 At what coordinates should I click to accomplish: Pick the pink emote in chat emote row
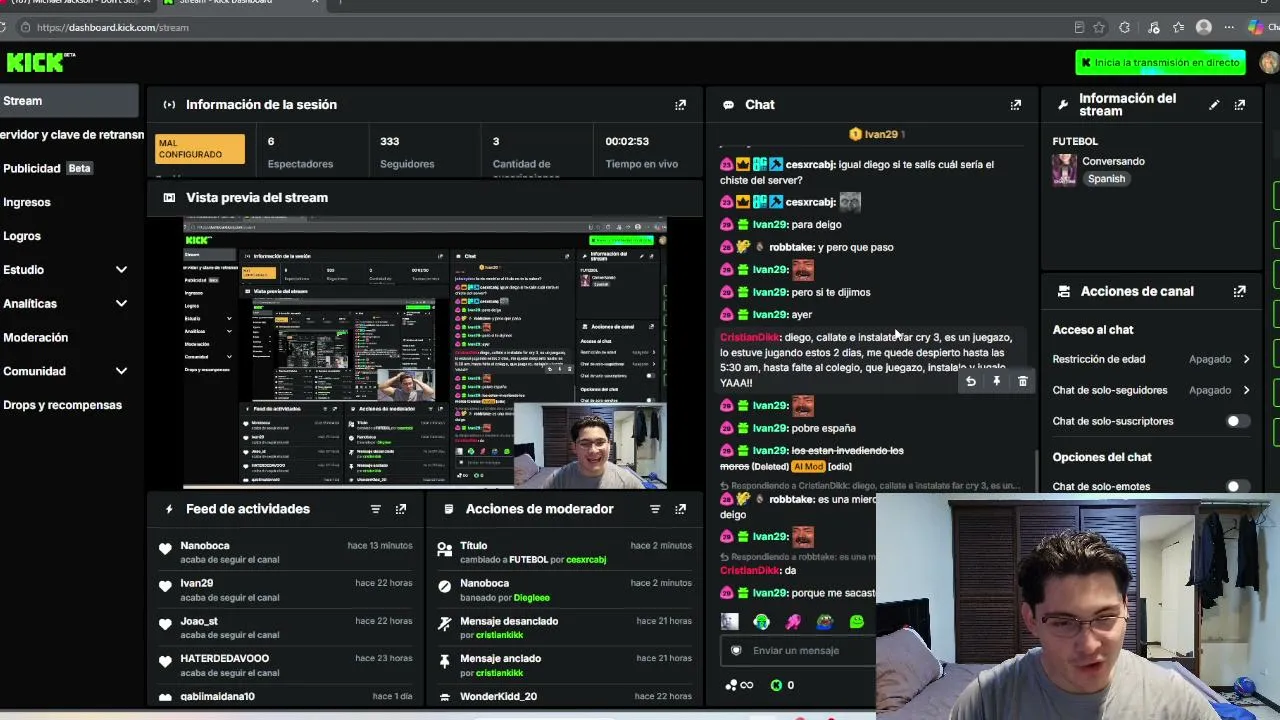tap(793, 621)
